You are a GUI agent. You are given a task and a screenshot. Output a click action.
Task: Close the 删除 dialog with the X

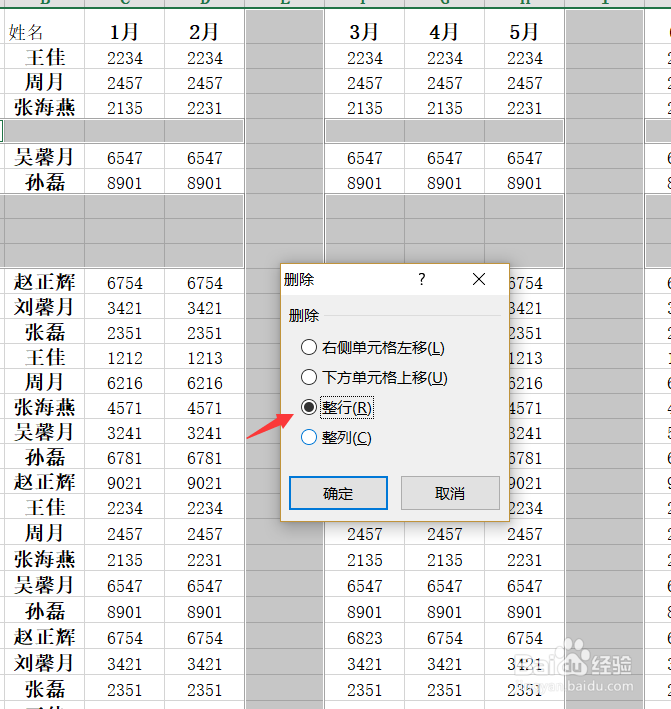tap(479, 279)
